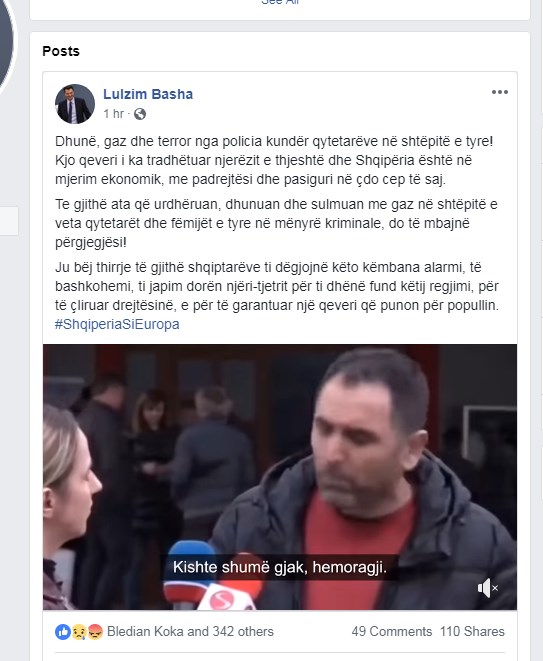The width and height of the screenshot is (543, 661).
Task: View the 110 Shares list
Action: pos(472,631)
